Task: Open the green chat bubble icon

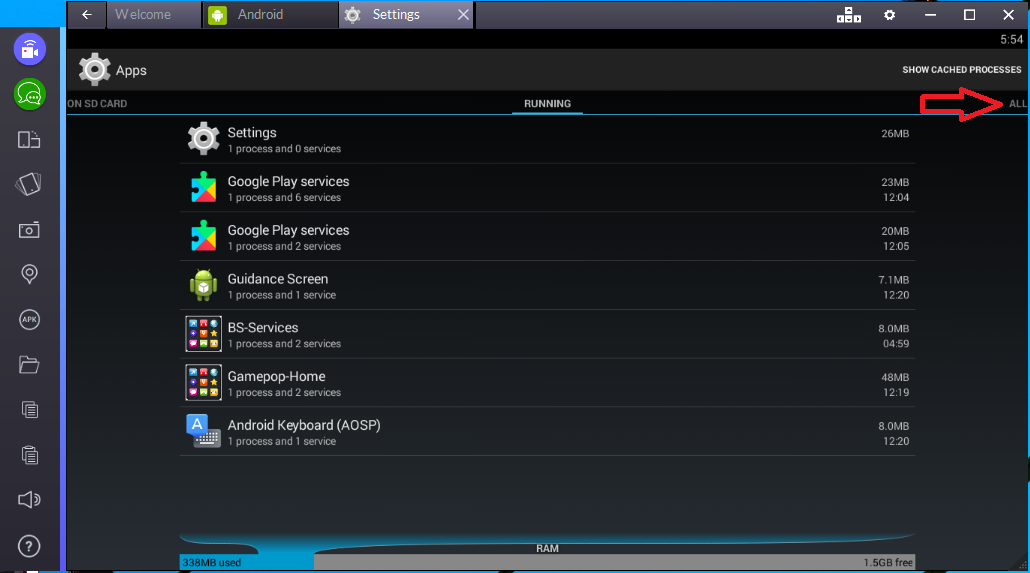Action: (x=30, y=95)
